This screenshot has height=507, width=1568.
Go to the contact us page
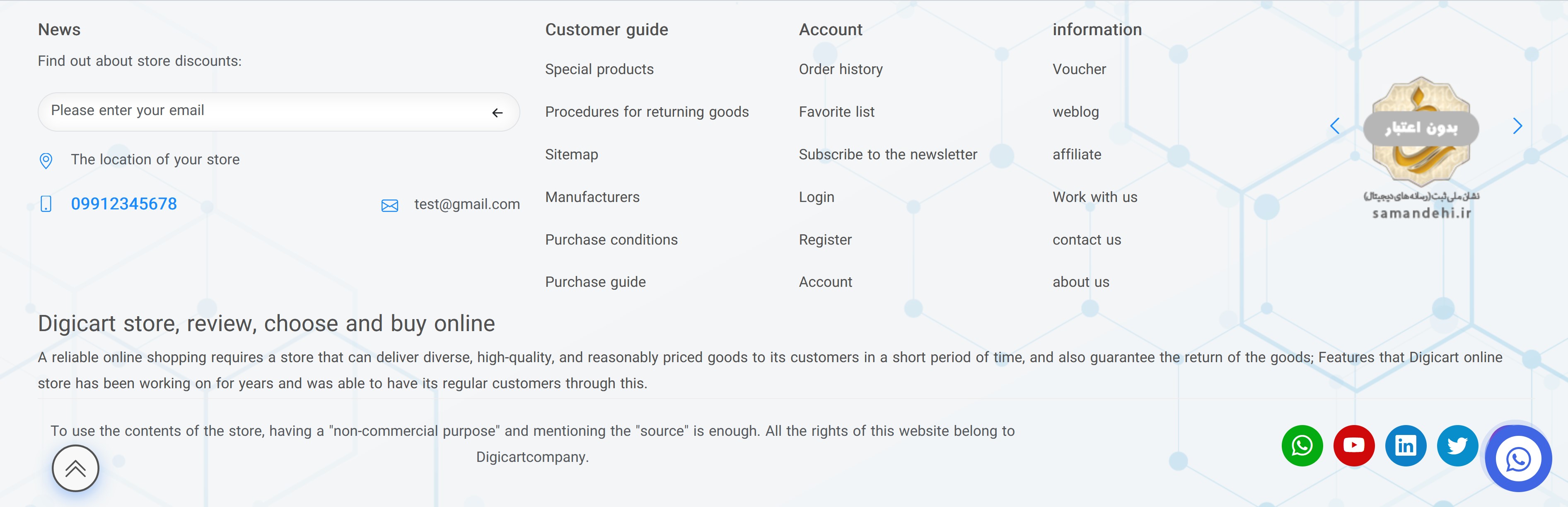1087,240
